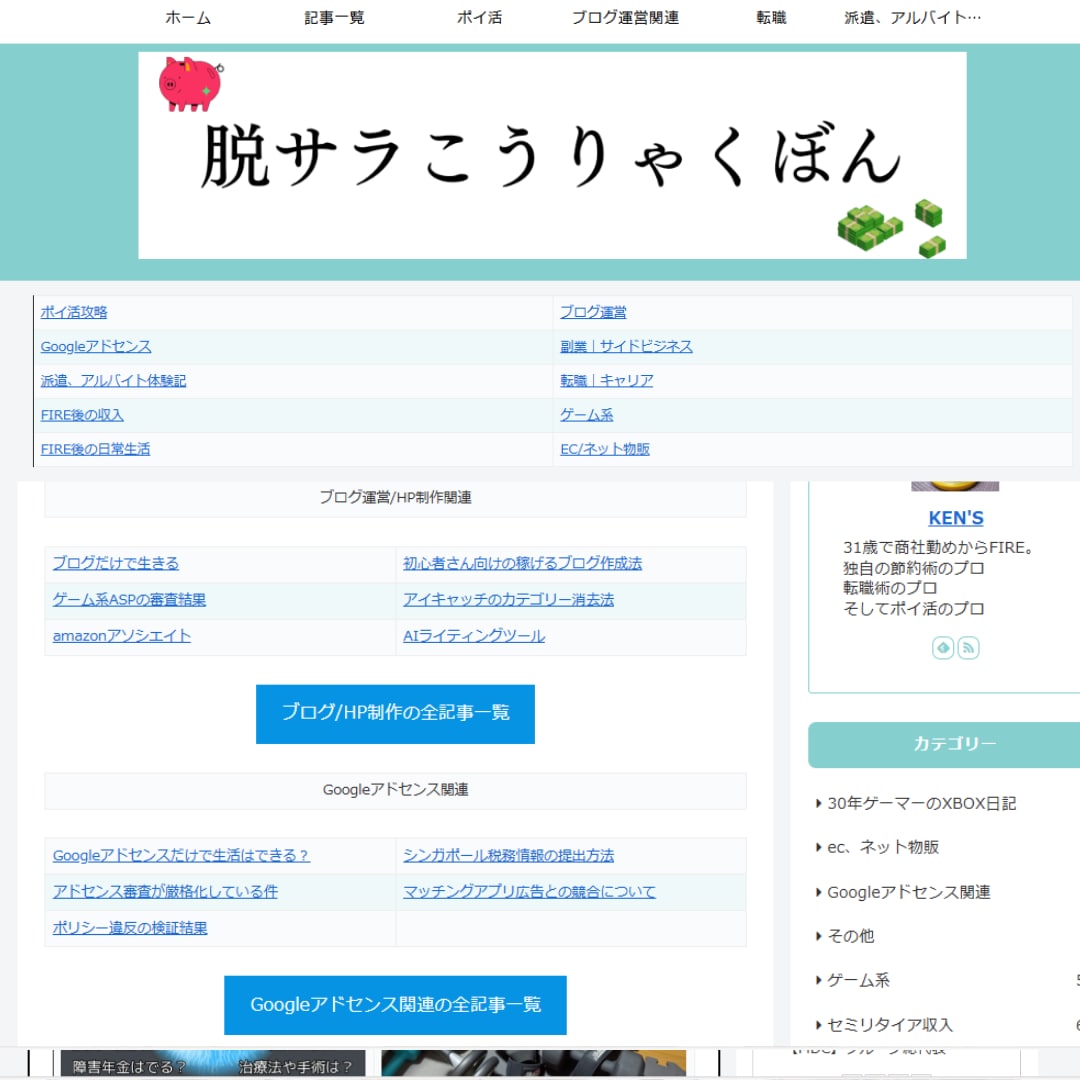Click the feedly follow icon under KEN'S profile

(943, 647)
